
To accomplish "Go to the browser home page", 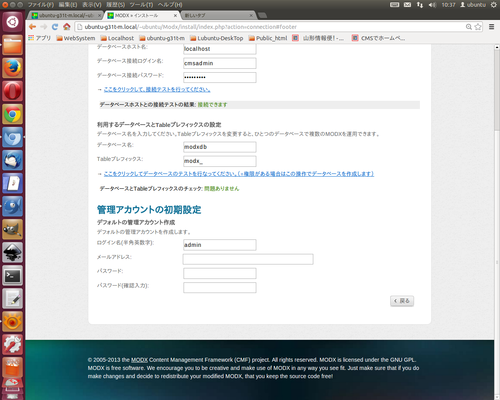I will point(67,27).
